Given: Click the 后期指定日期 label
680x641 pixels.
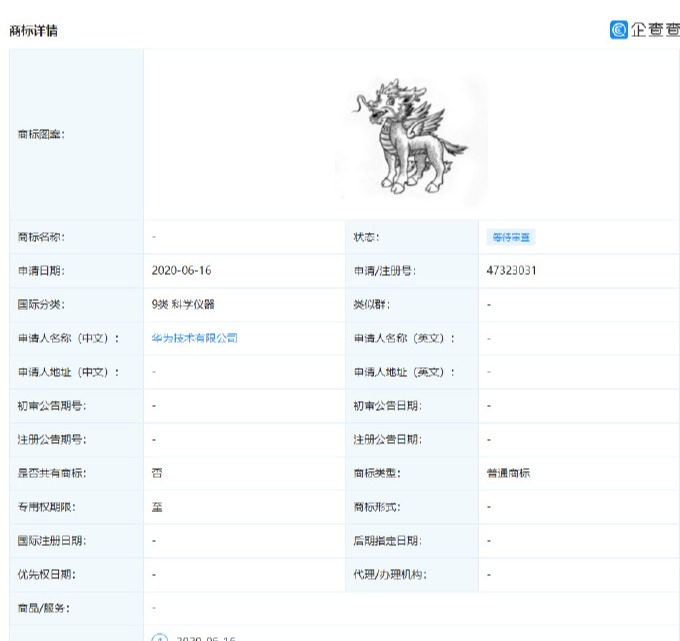Looking at the screenshot, I should 388,541.
